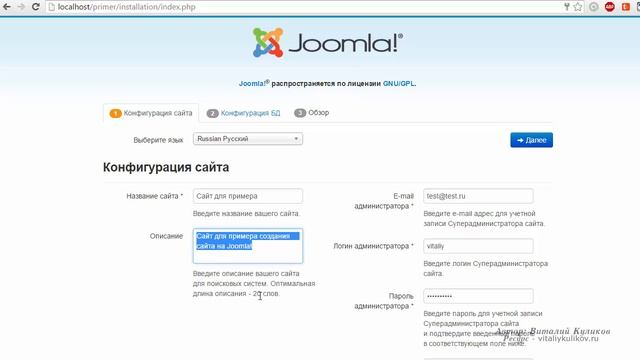Click the orange extension icon in the toolbar
Viewport: 640px width, 360px height.
point(626,7)
